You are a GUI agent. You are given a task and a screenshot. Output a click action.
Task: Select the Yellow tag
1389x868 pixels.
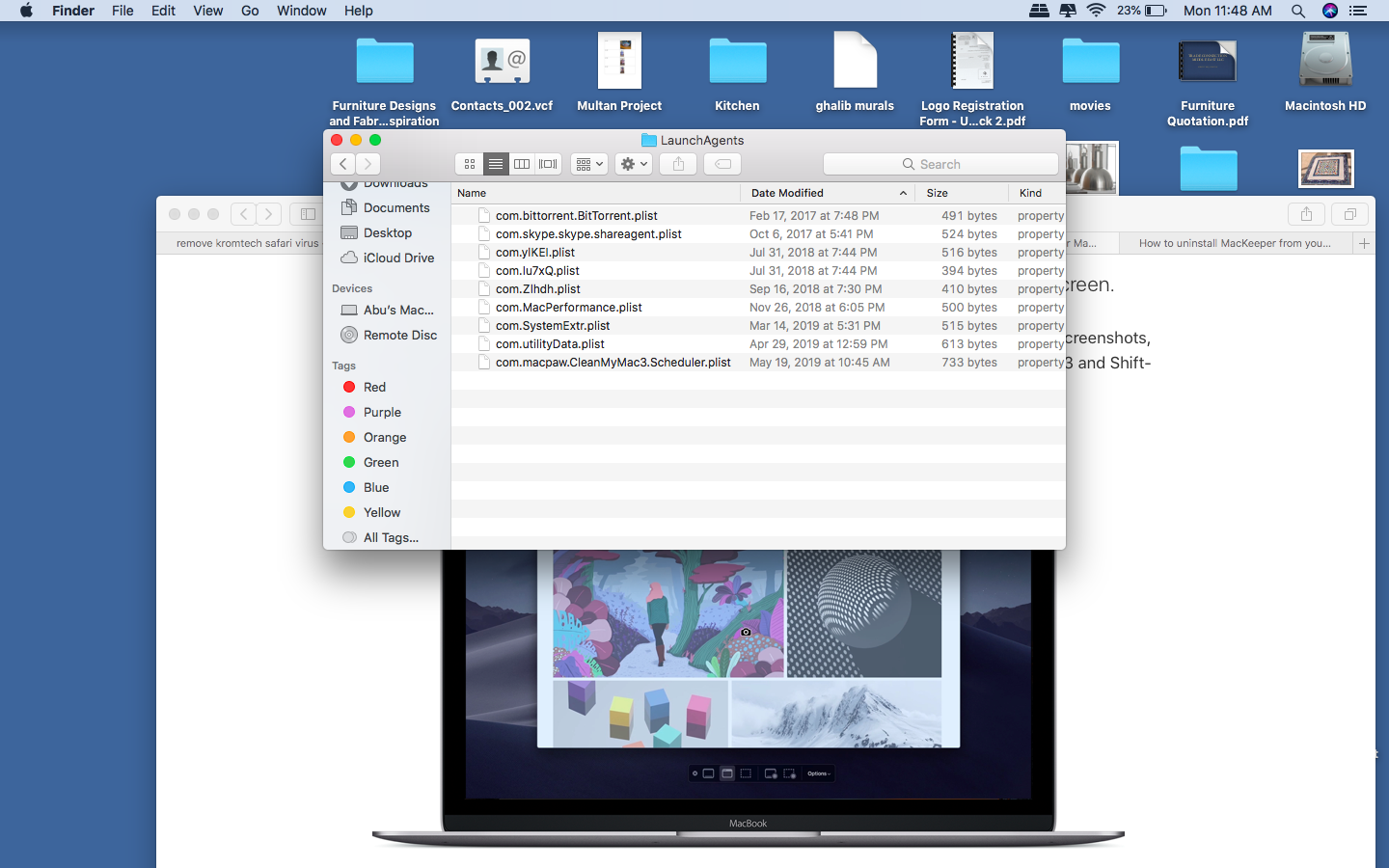[x=372, y=512]
